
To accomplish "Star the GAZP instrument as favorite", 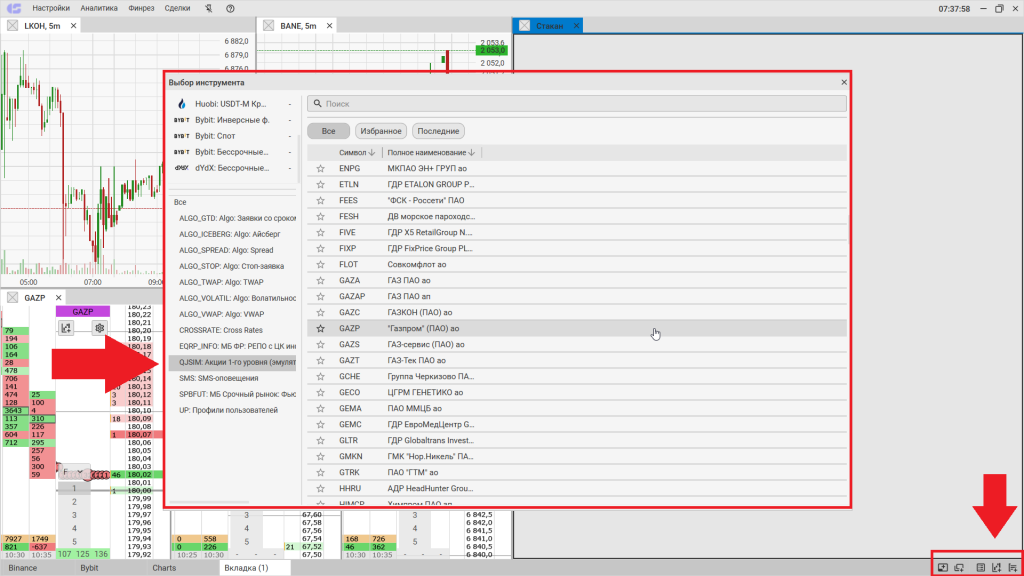I will 321,328.
